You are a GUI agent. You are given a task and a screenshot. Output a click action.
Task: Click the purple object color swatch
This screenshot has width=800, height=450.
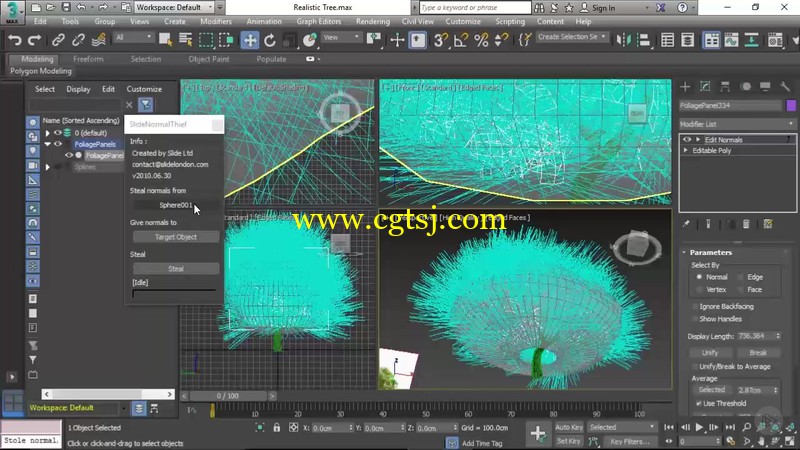[x=791, y=105]
